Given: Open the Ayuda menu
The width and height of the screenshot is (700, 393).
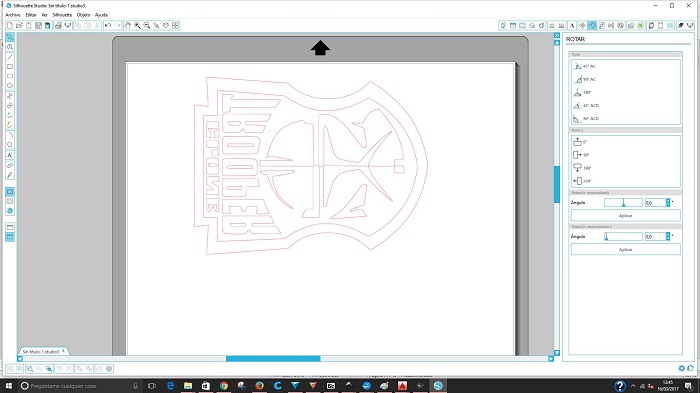Looking at the screenshot, I should (x=101, y=15).
